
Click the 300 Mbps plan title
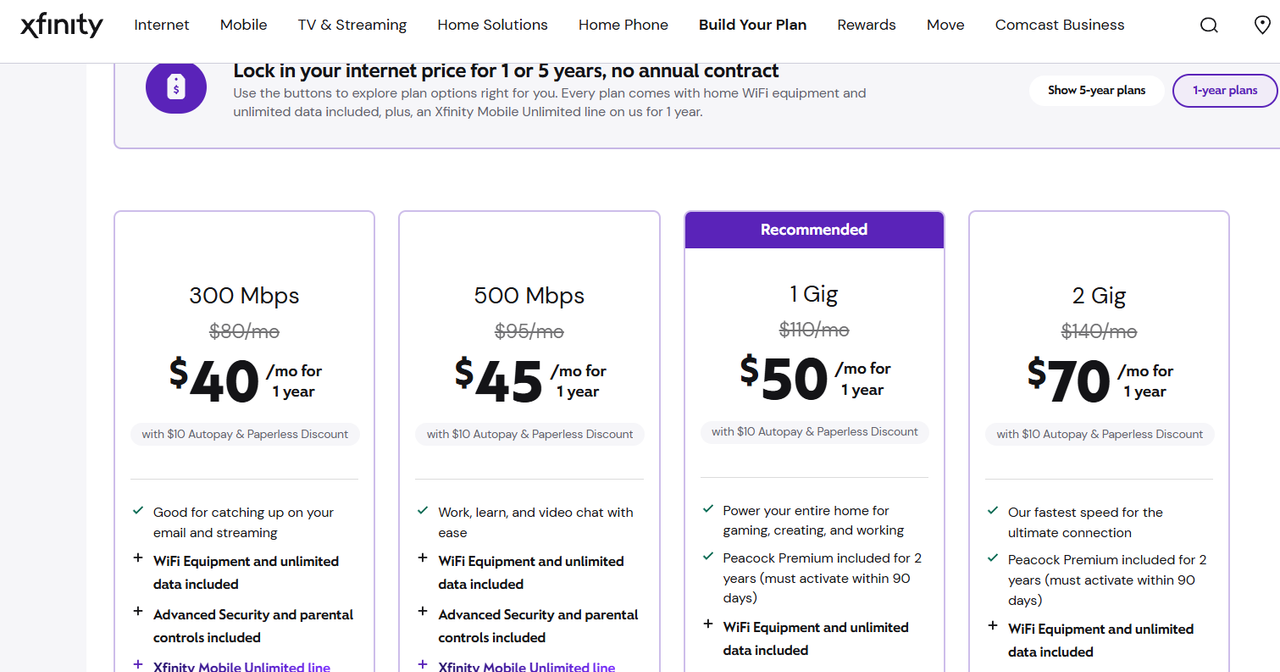click(244, 296)
